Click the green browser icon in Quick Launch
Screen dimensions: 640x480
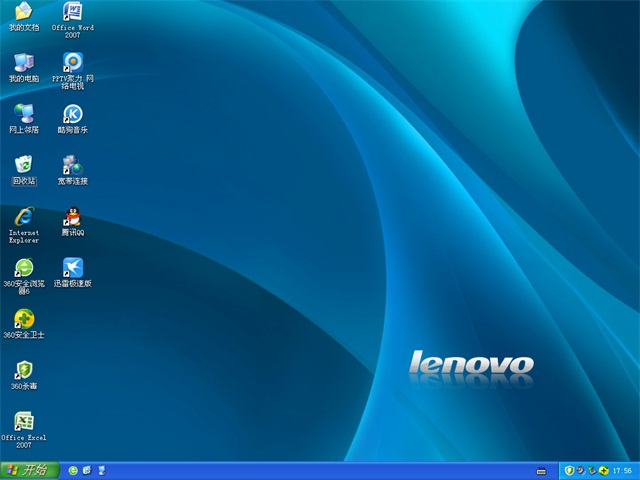coord(73,470)
